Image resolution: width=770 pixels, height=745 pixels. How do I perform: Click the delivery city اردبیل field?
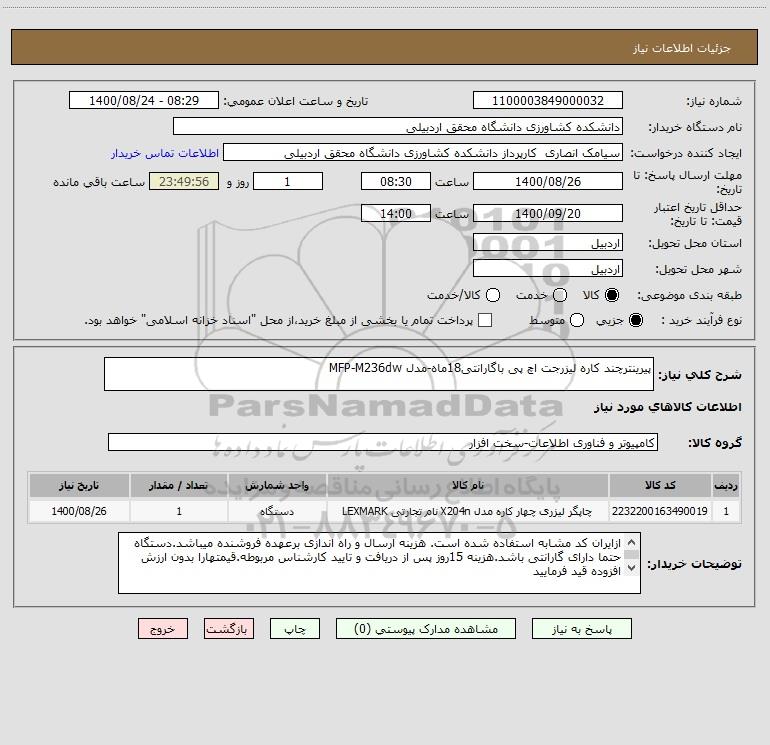[548, 269]
